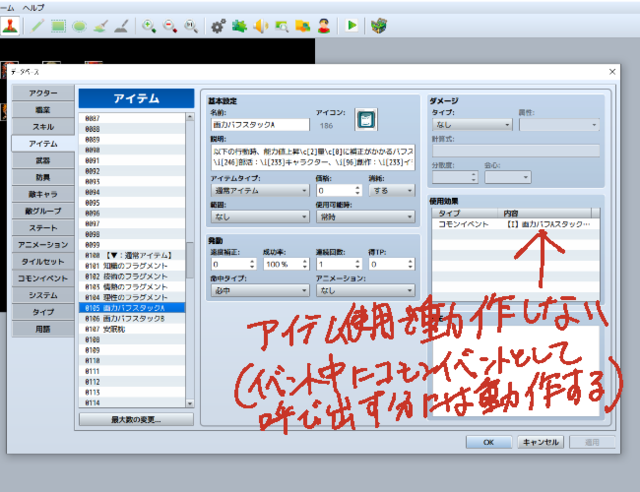Change the item icon image 186
The height and width of the screenshot is (492, 640).
click(366, 120)
